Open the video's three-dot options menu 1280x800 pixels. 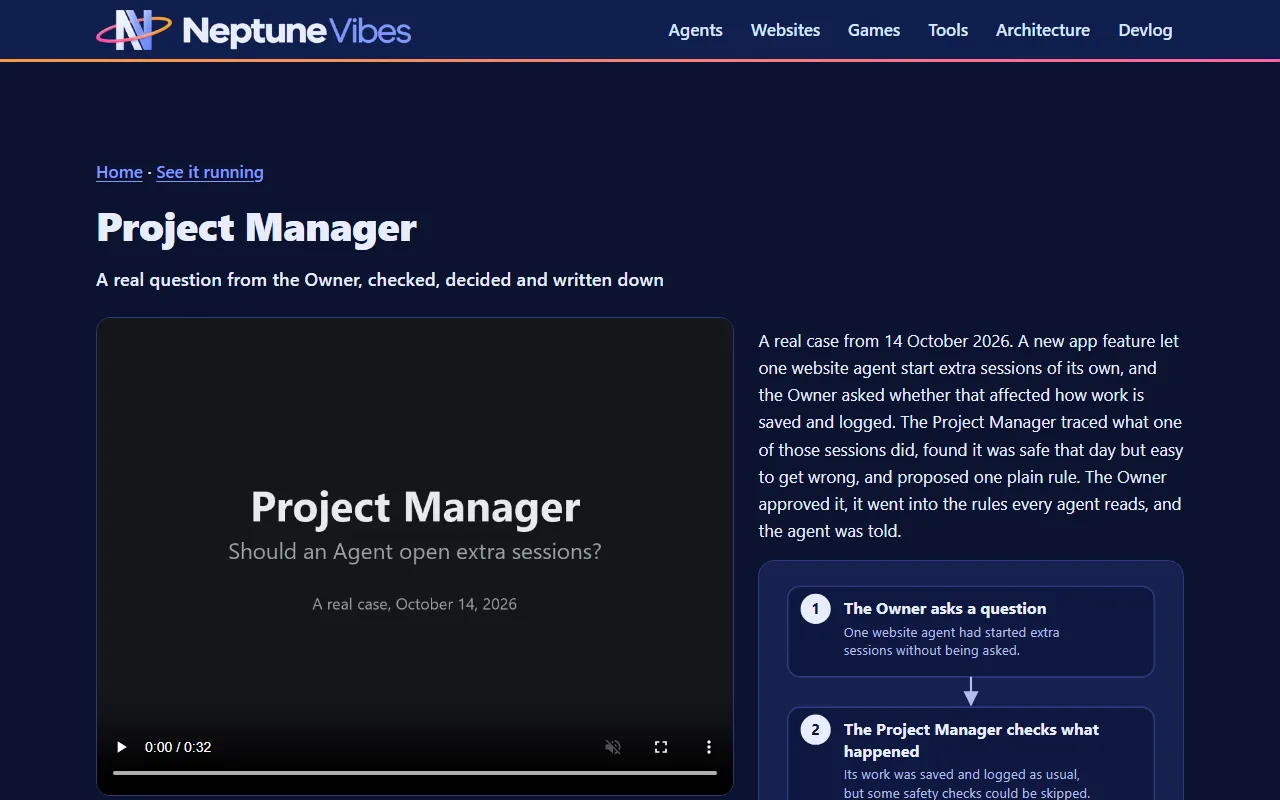coord(709,747)
